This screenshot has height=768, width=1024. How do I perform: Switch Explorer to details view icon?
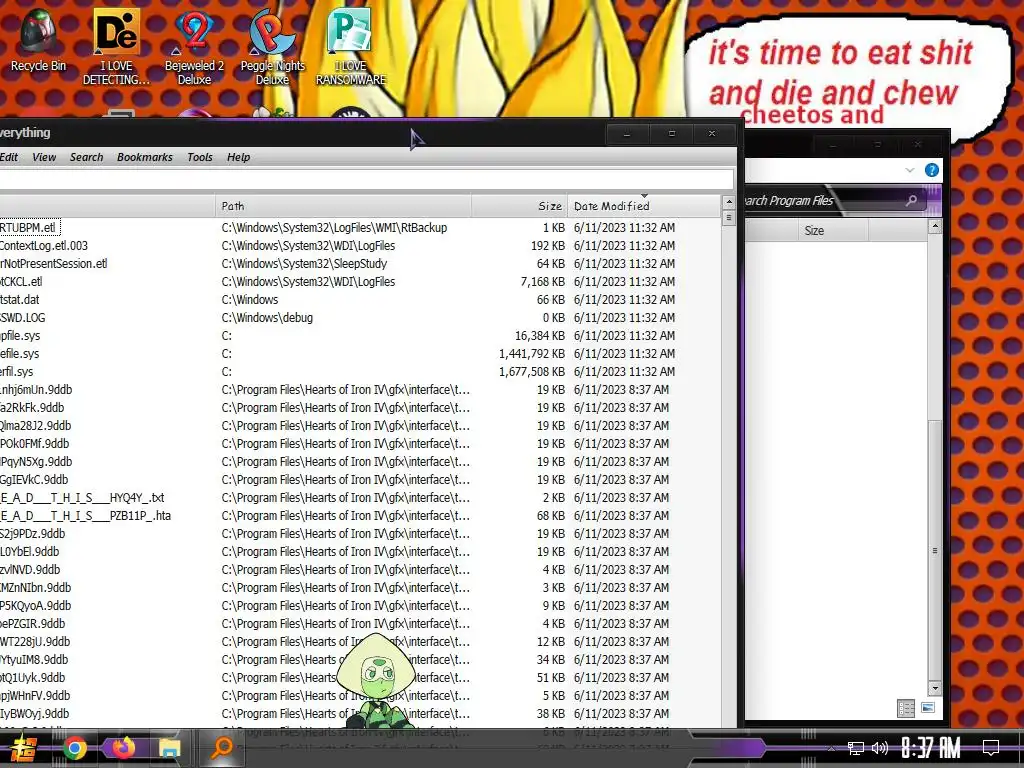[906, 709]
